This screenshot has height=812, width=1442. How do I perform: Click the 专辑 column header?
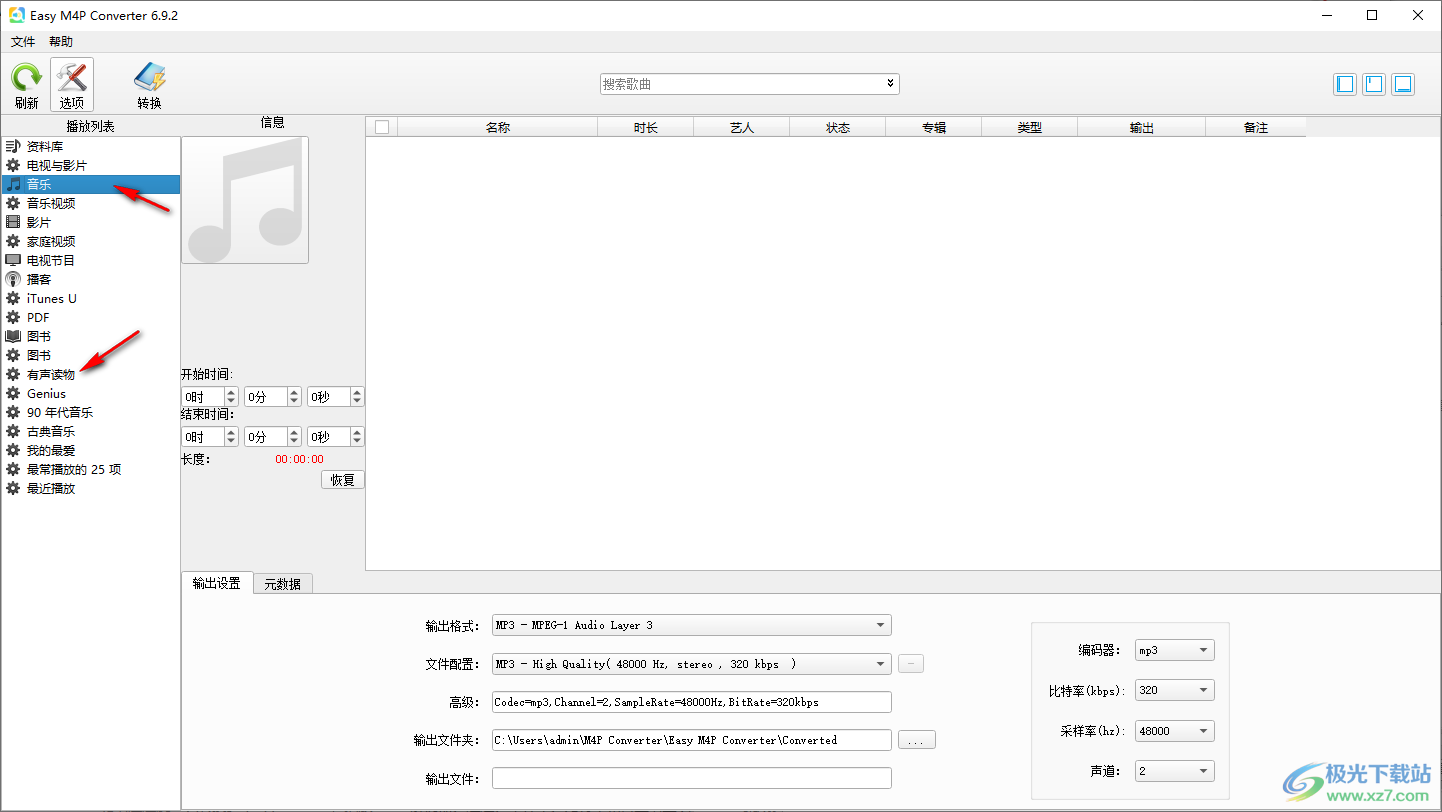click(x=933, y=127)
